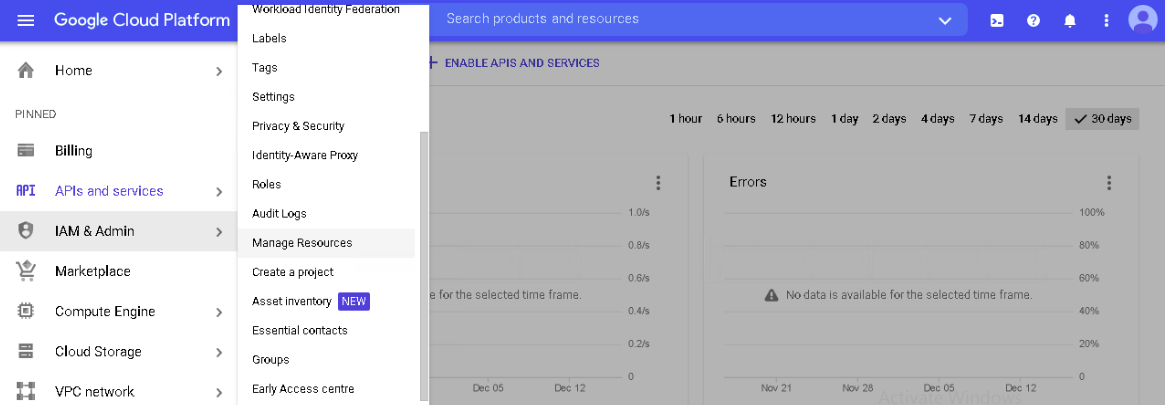Open the hamburger navigation menu

26,21
